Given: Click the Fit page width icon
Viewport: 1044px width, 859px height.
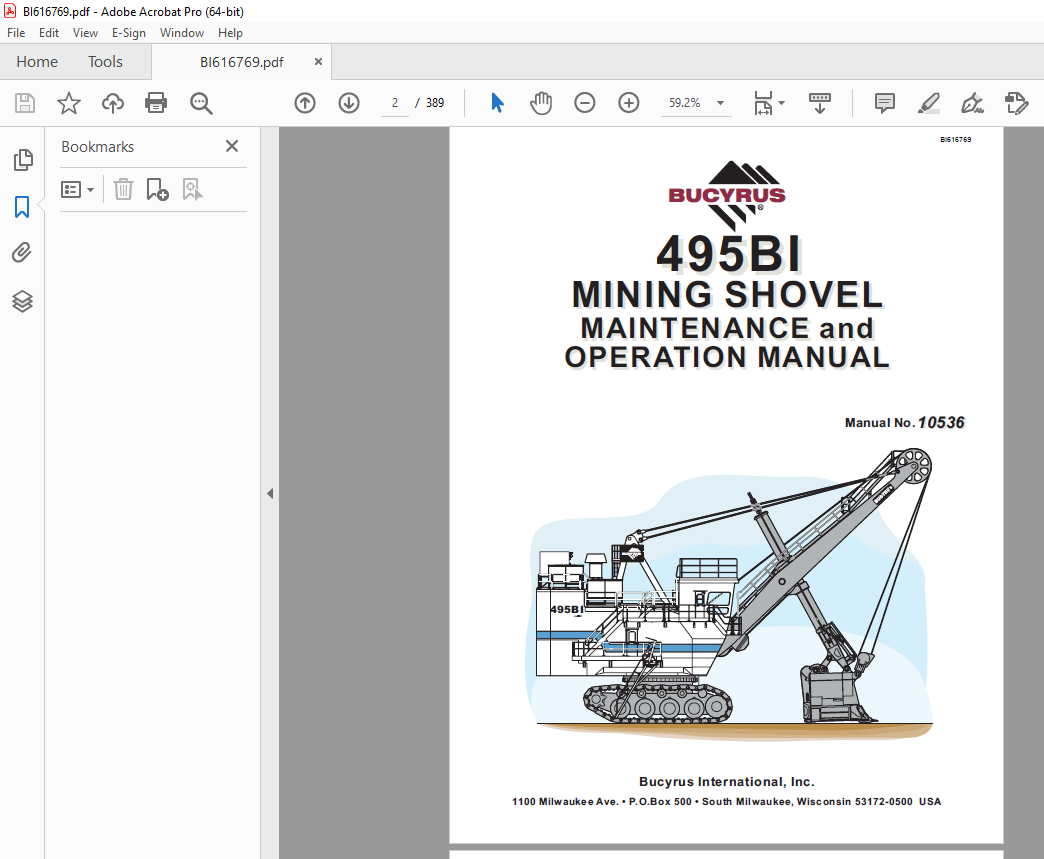Looking at the screenshot, I should tap(763, 103).
